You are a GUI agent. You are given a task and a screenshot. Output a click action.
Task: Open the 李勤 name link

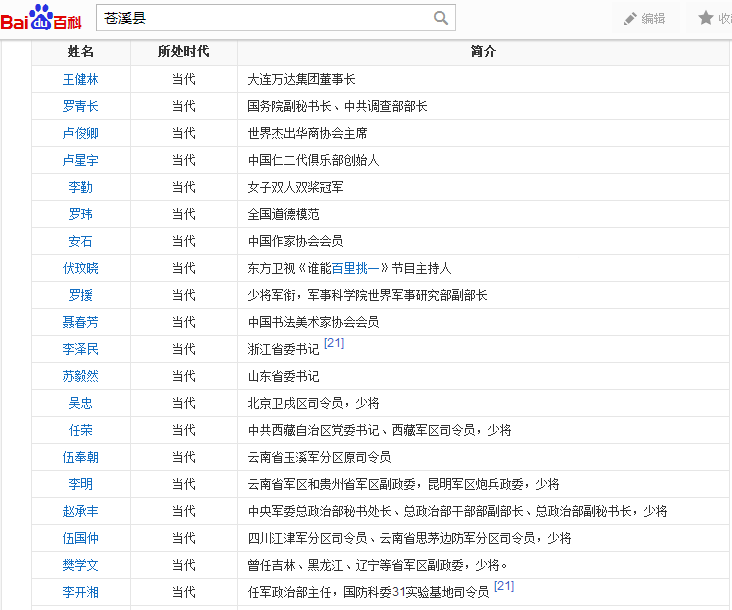click(x=81, y=187)
